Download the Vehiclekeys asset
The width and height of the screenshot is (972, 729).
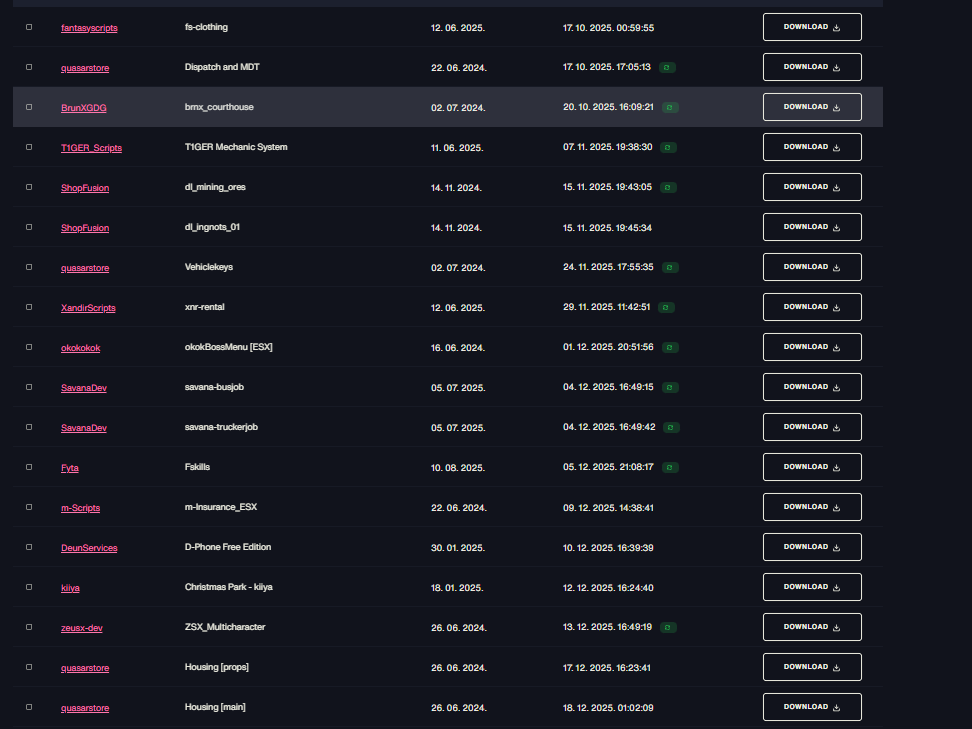click(x=812, y=267)
